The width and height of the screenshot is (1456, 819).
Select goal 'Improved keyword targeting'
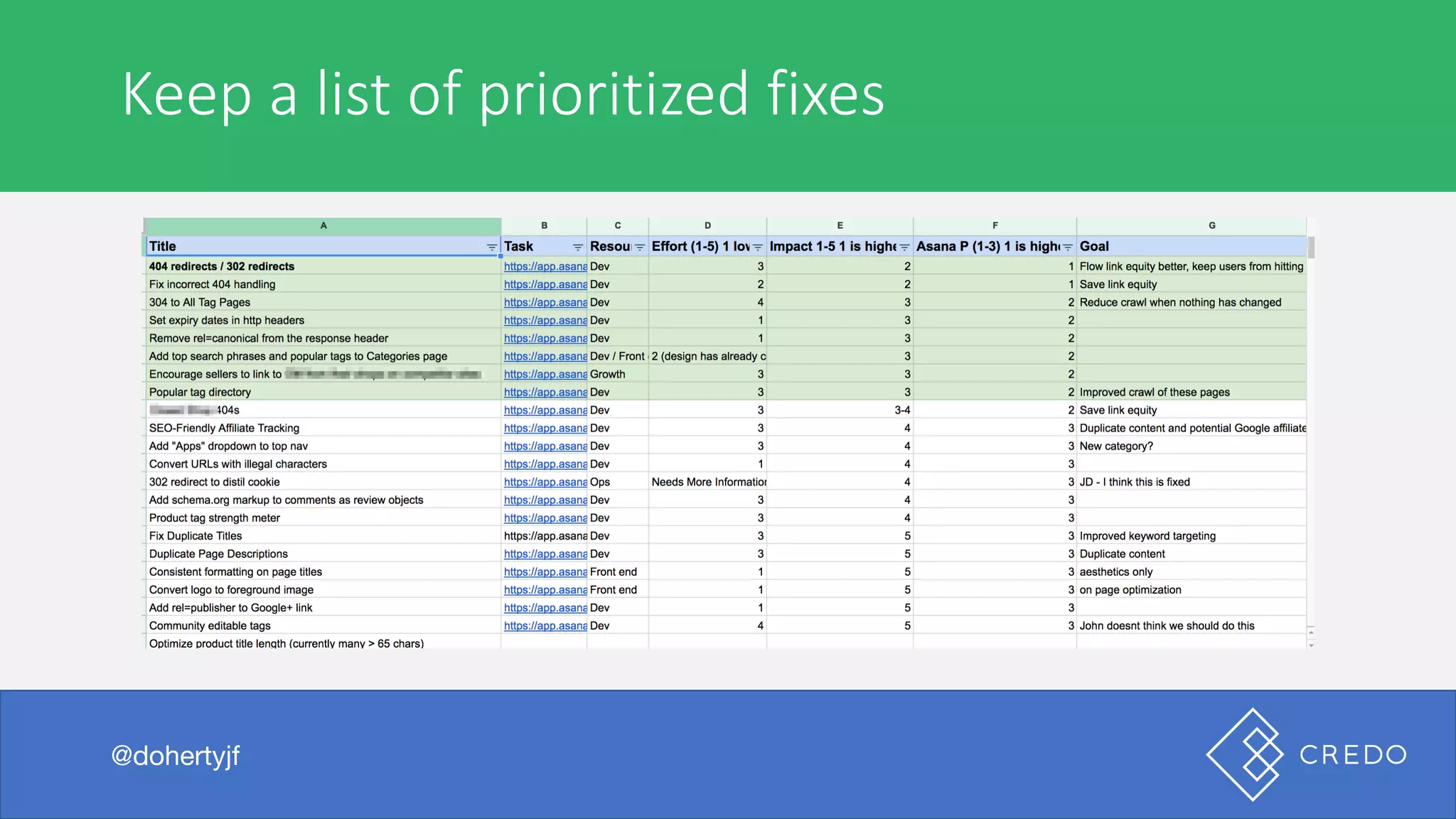coord(1192,536)
